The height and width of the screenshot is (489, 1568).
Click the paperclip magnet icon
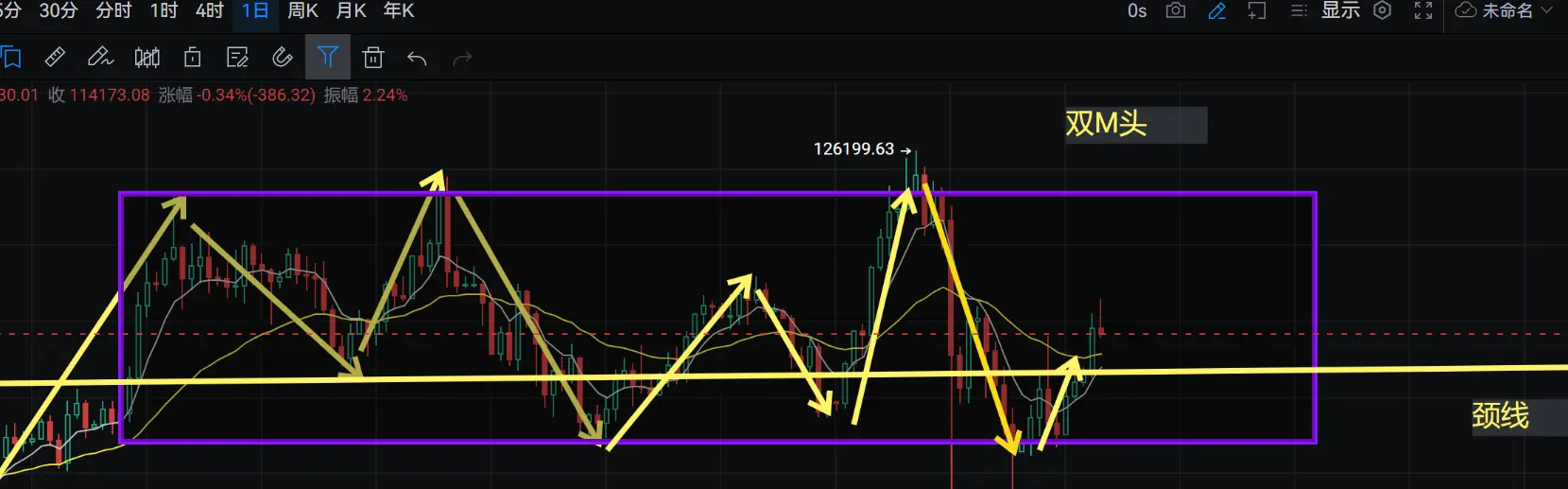tap(282, 58)
